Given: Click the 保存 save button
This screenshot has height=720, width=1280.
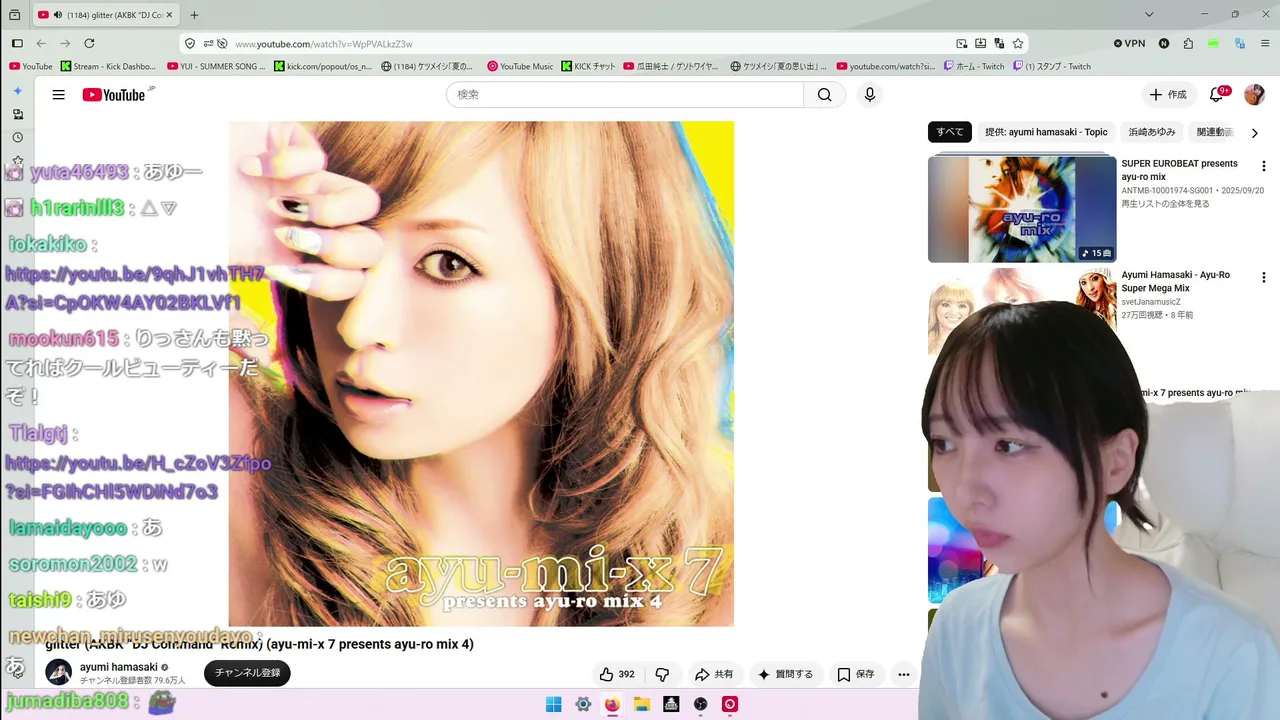Looking at the screenshot, I should click(856, 674).
